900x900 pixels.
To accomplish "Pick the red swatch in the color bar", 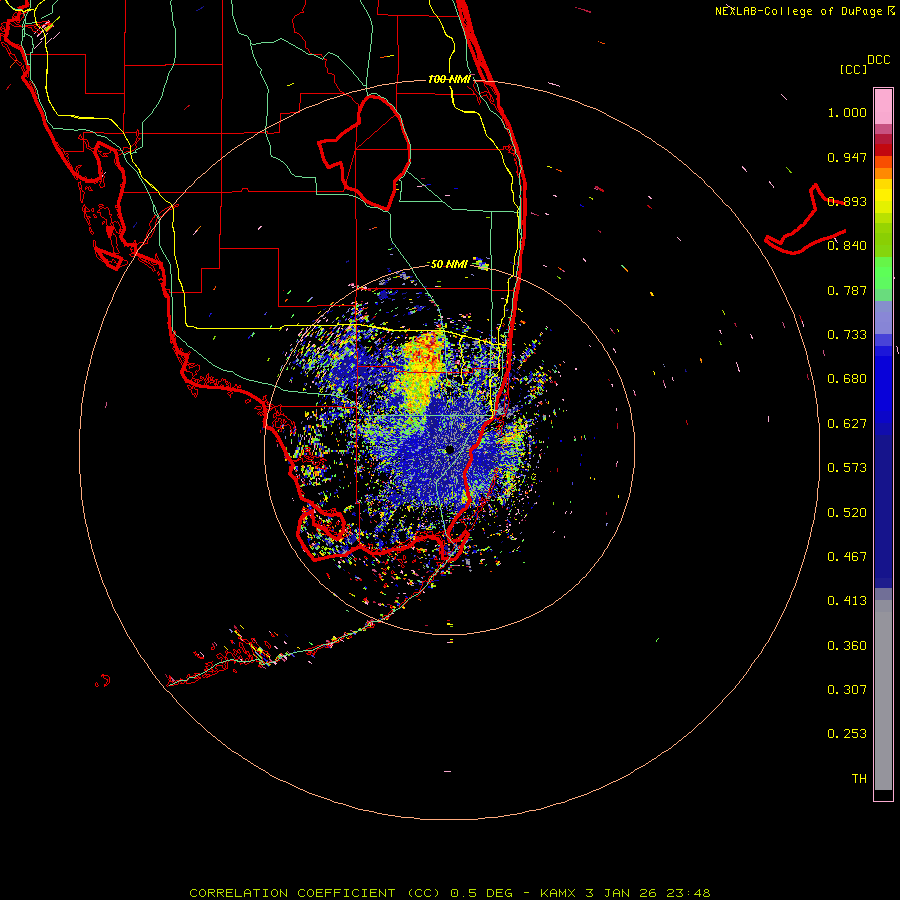I will point(883,150).
